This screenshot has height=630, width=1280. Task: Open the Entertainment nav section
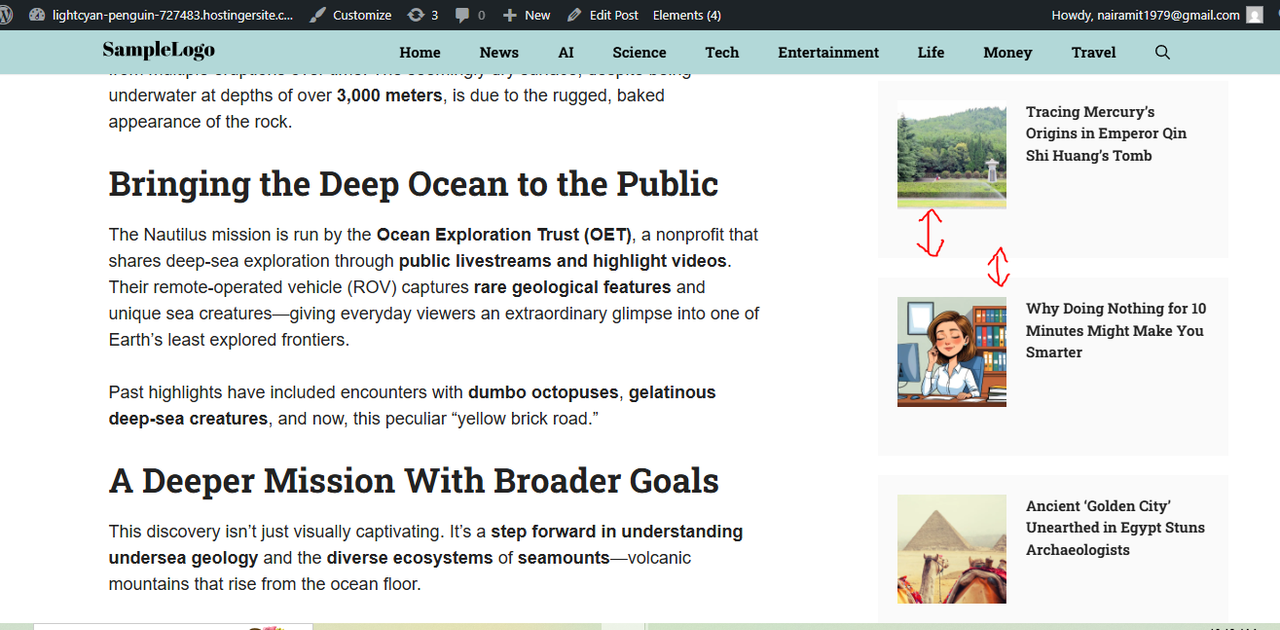(x=828, y=52)
